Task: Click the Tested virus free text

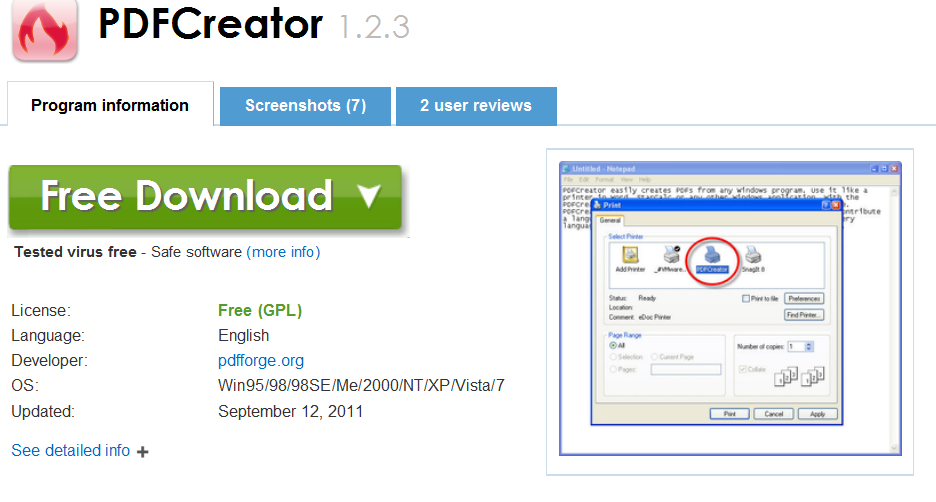Action: tap(75, 252)
